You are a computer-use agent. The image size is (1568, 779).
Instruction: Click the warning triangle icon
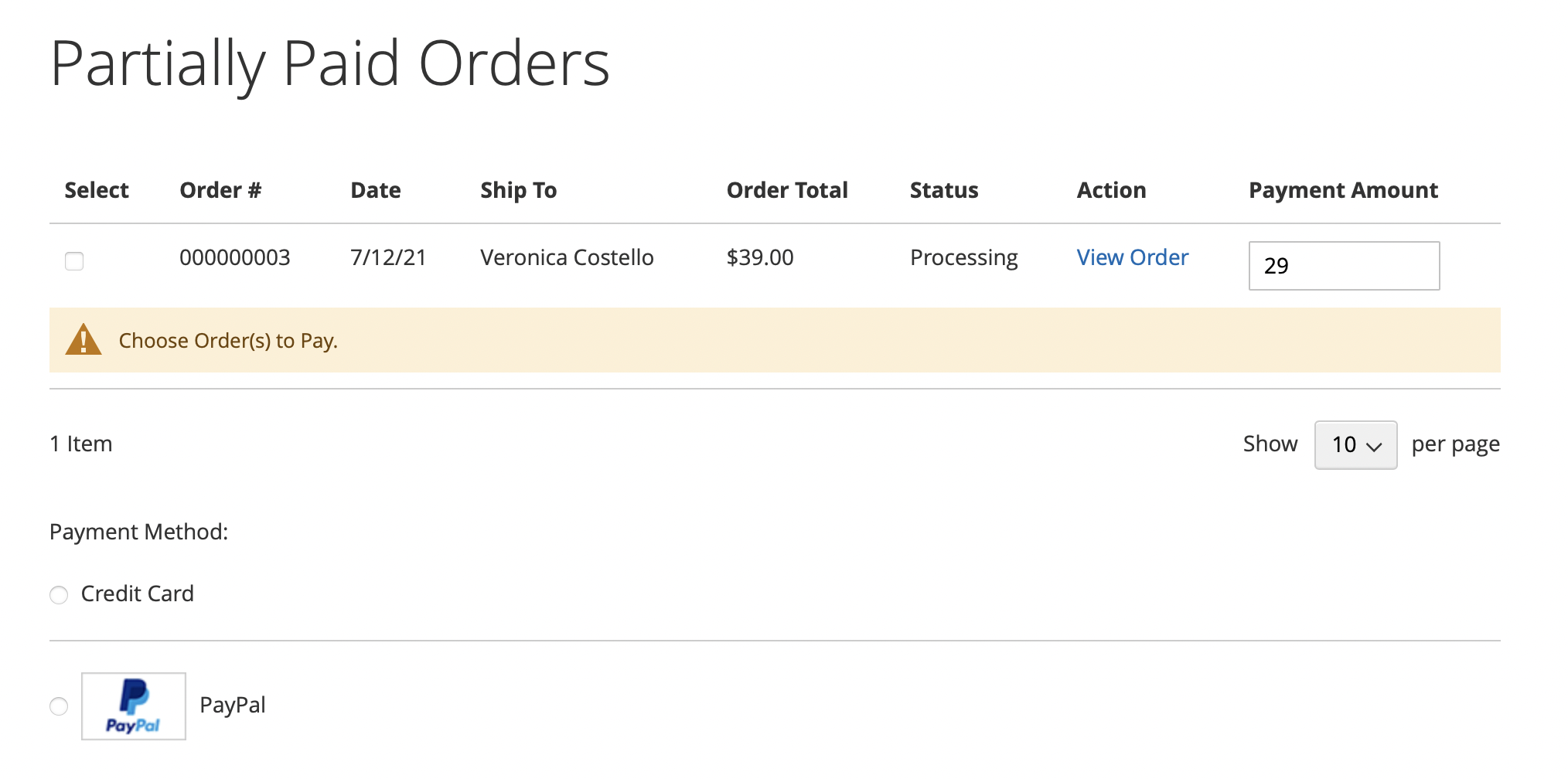pyautogui.click(x=84, y=340)
